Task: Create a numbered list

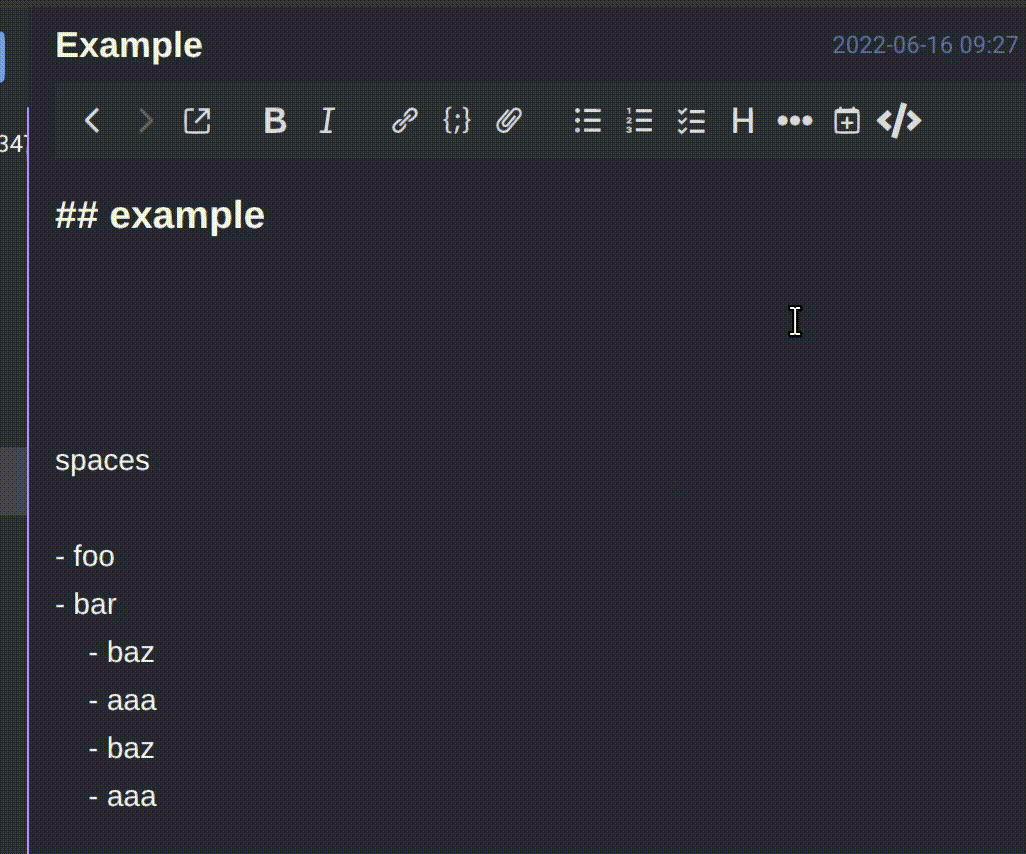Action: tap(639, 121)
